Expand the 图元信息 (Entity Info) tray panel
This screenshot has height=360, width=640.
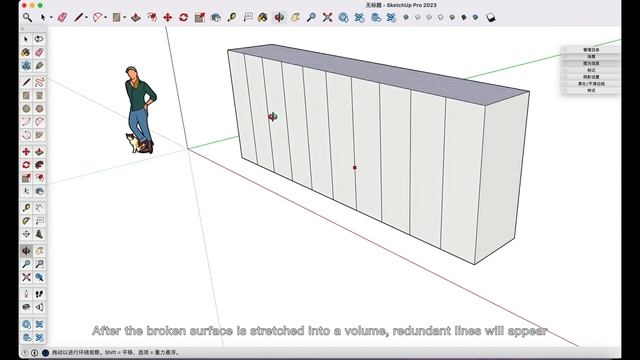click(x=591, y=63)
